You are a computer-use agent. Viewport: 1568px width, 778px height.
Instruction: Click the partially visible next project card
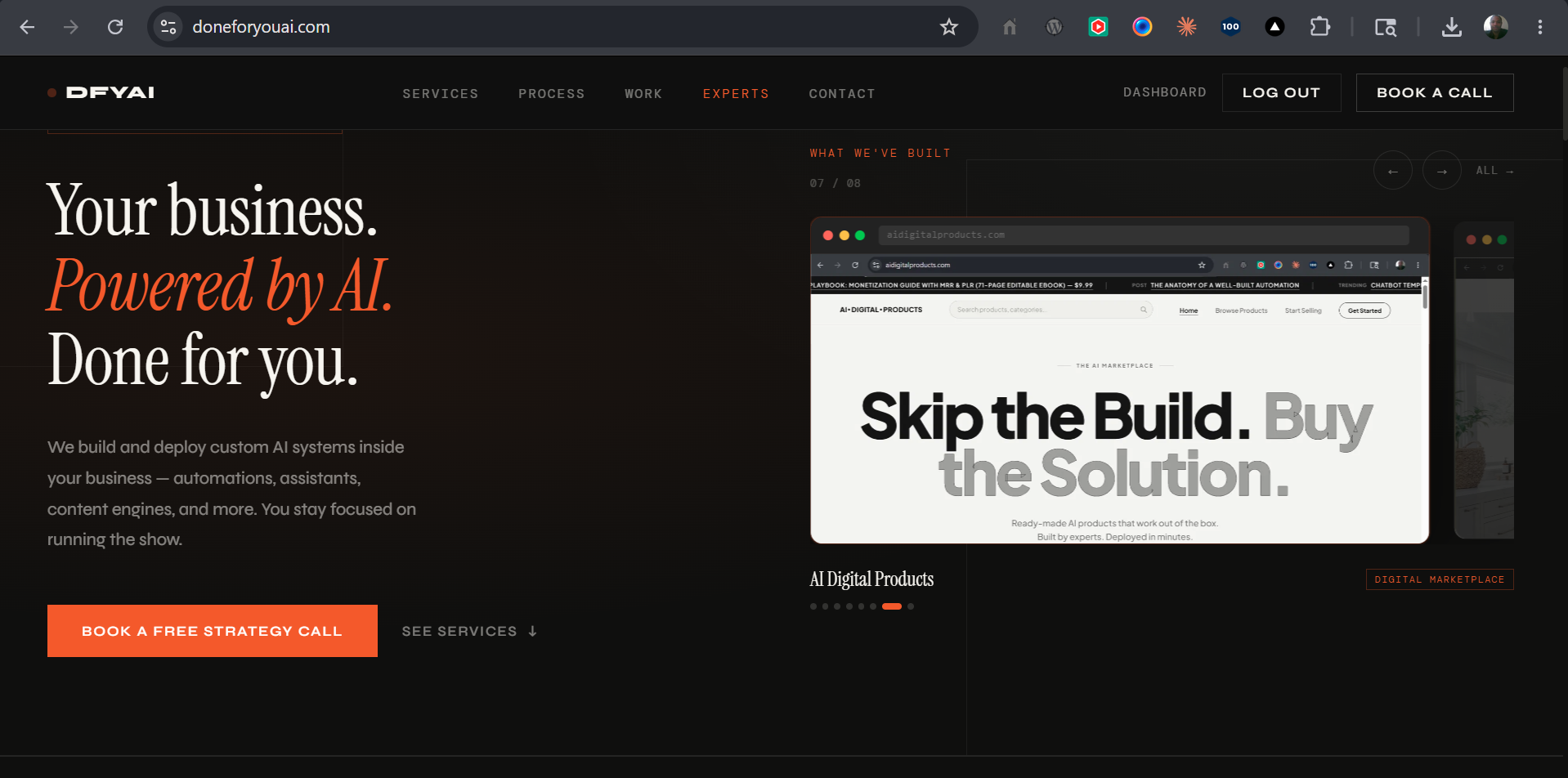1484,380
